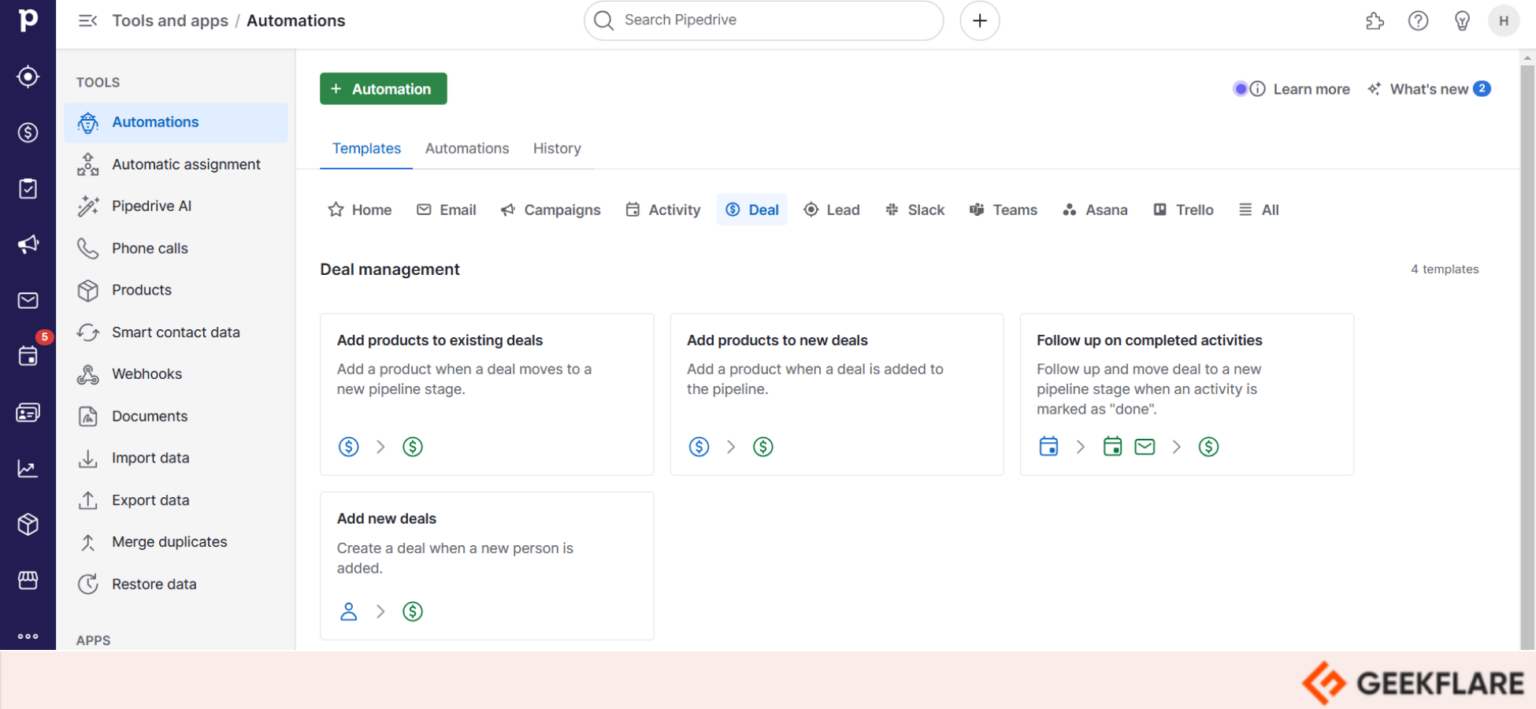Click the APPS section heading

tap(93, 640)
